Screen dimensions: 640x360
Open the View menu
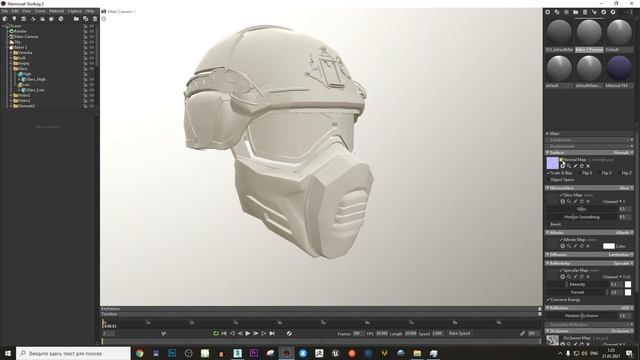point(27,11)
